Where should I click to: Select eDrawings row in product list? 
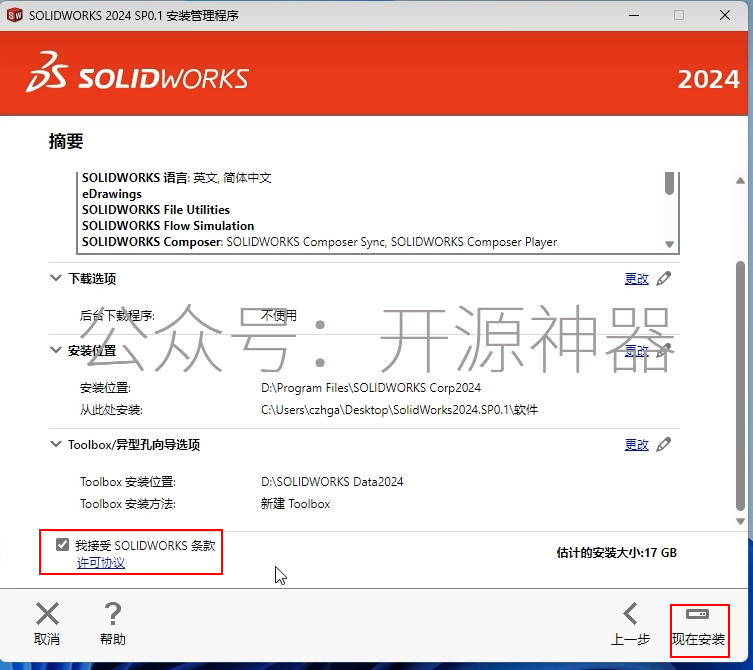coord(112,194)
